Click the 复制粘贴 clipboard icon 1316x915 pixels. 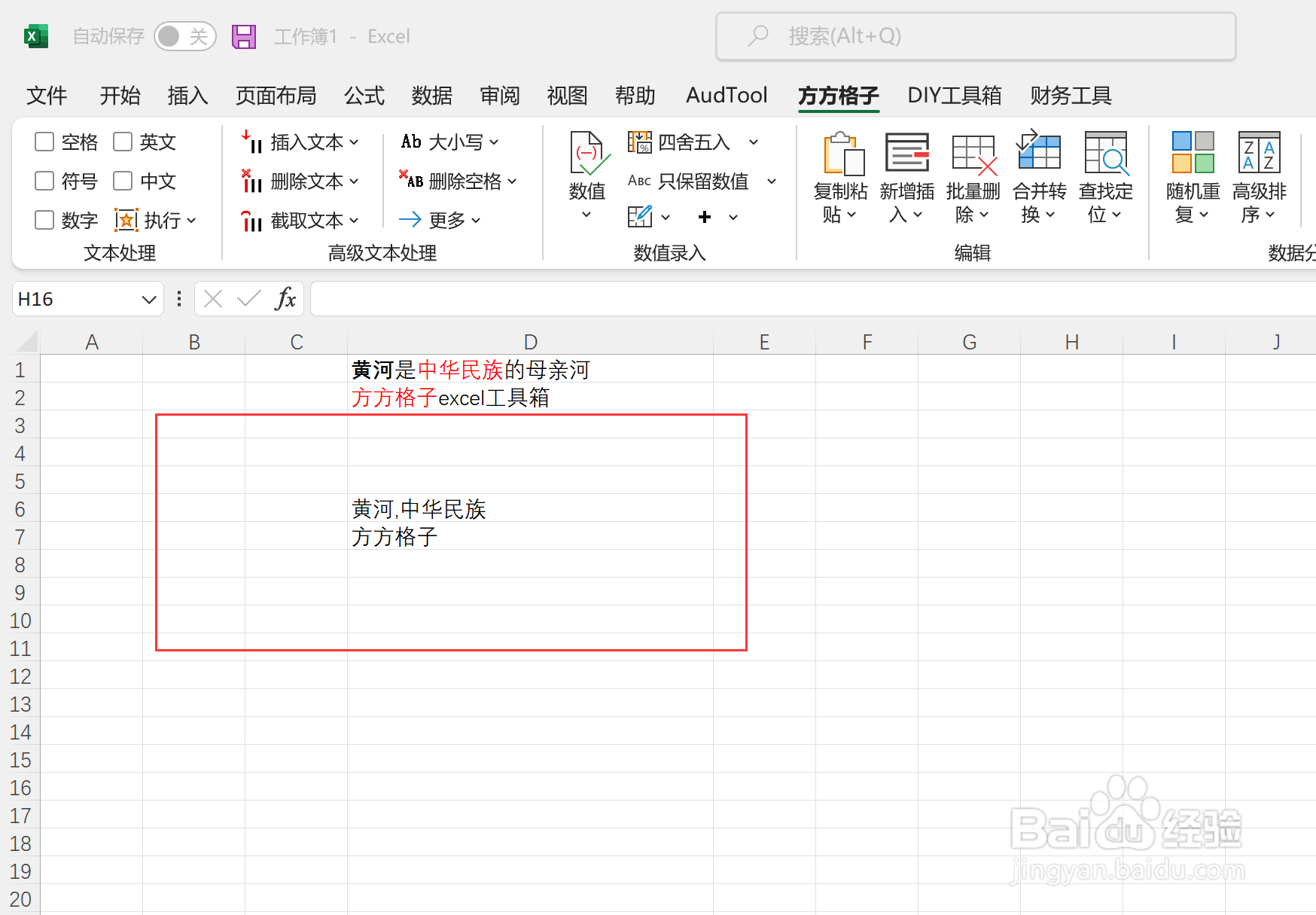coord(843,154)
